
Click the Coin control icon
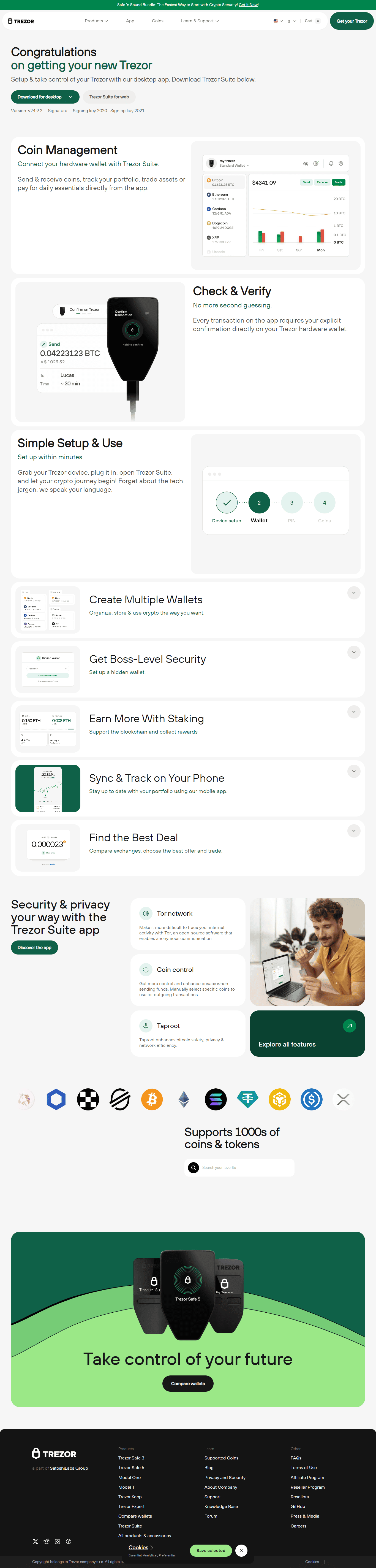[x=145, y=970]
